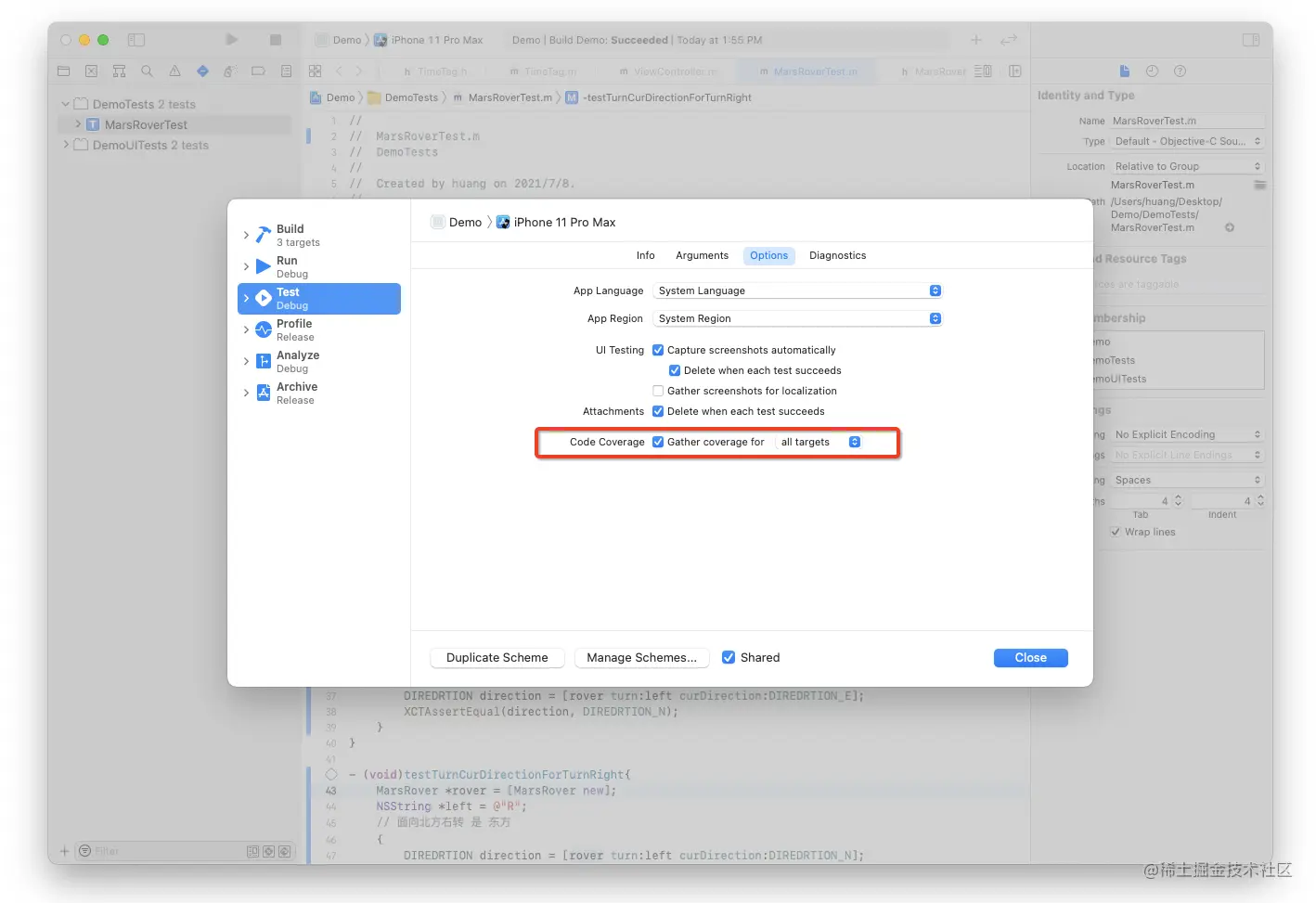The image size is (1316, 903).
Task: Open the all targets coverage dropdown
Action: point(819,442)
